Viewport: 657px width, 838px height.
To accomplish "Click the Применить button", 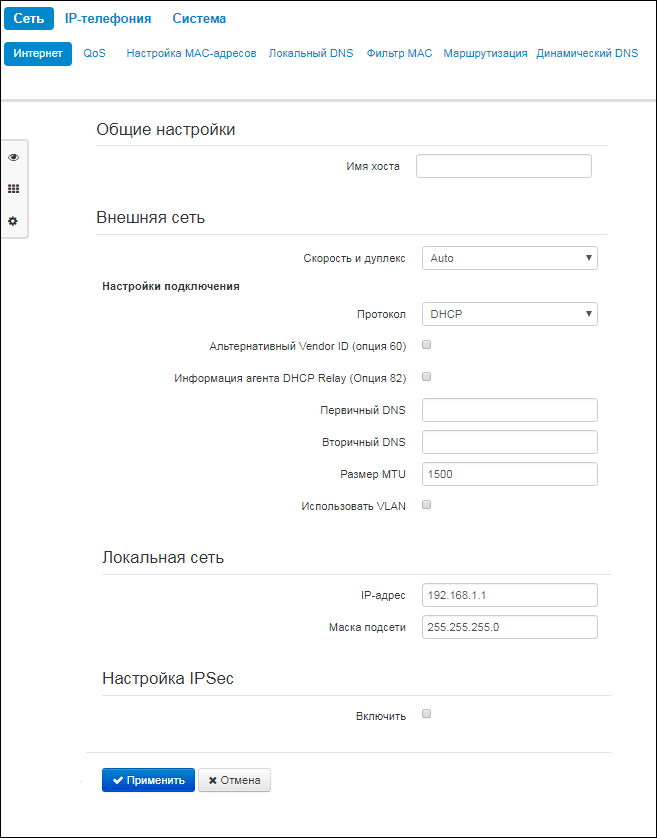I will click(x=149, y=780).
